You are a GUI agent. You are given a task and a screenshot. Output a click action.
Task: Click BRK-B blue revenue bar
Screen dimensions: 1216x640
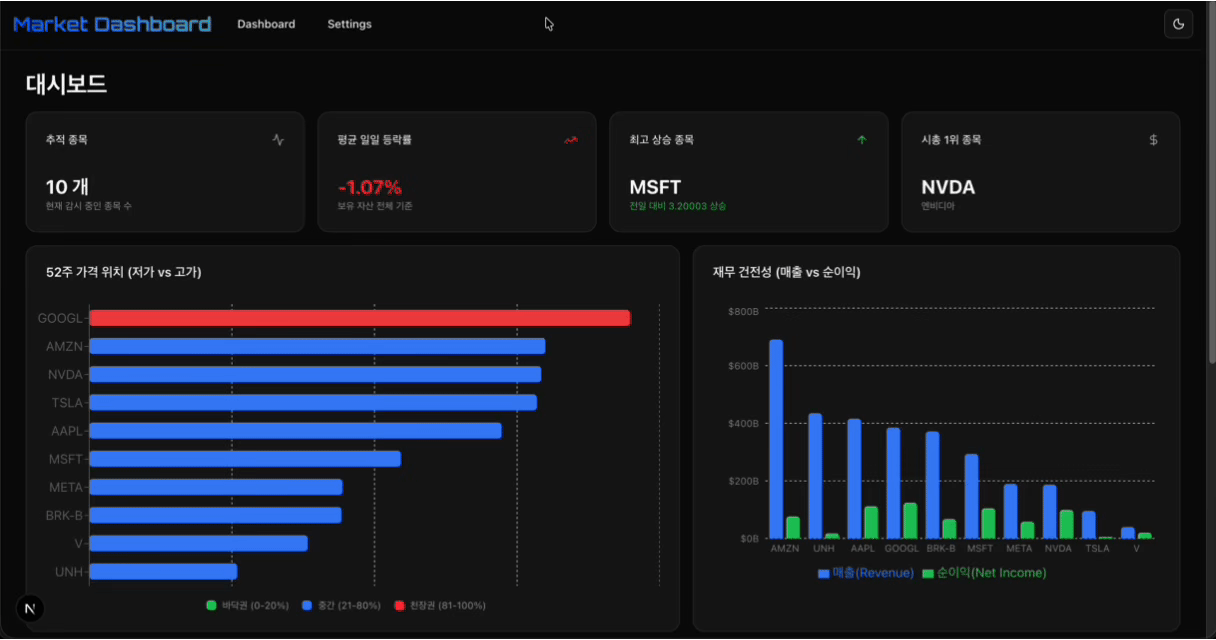pos(932,485)
